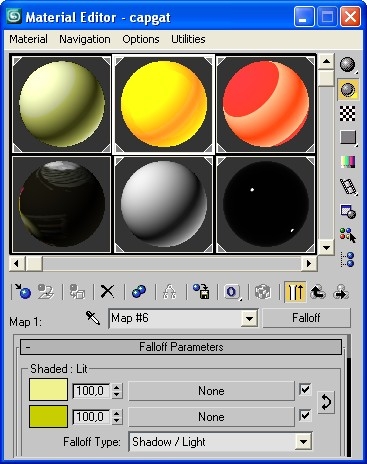
Task: Select the bright yellow sample sphere
Action: tap(164, 104)
